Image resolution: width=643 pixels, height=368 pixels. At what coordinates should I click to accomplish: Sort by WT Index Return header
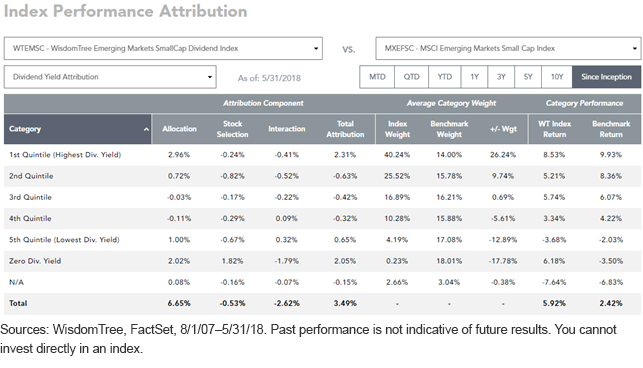(554, 129)
